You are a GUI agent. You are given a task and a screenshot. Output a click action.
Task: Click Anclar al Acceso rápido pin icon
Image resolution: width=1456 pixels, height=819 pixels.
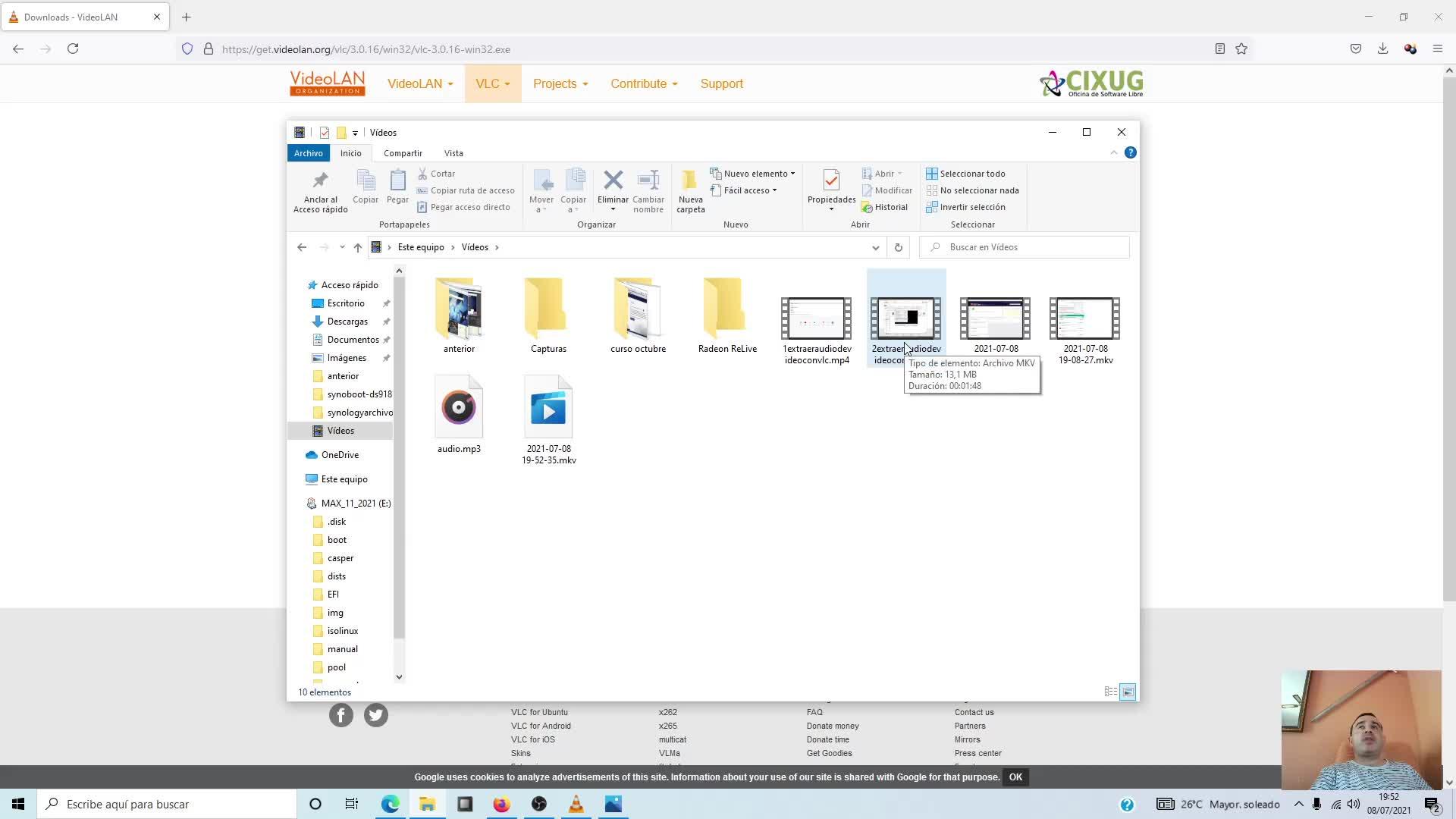point(320,181)
